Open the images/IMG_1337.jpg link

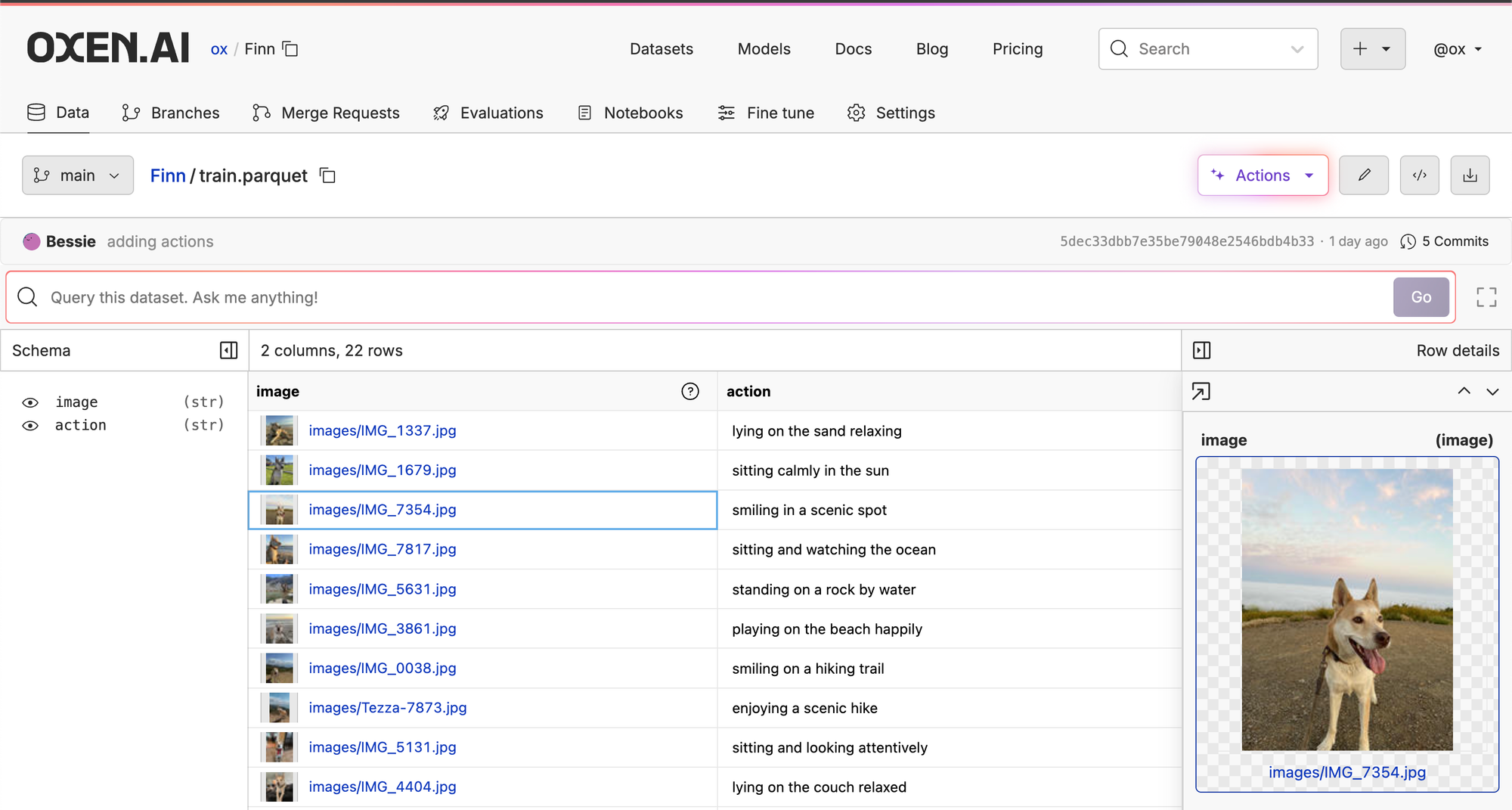(383, 430)
